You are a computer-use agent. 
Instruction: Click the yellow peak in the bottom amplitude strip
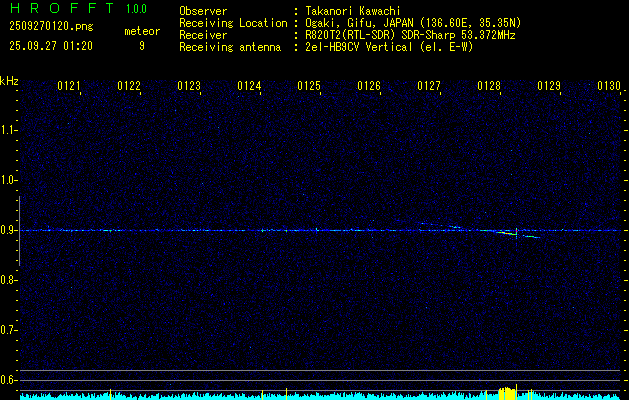click(x=508, y=391)
